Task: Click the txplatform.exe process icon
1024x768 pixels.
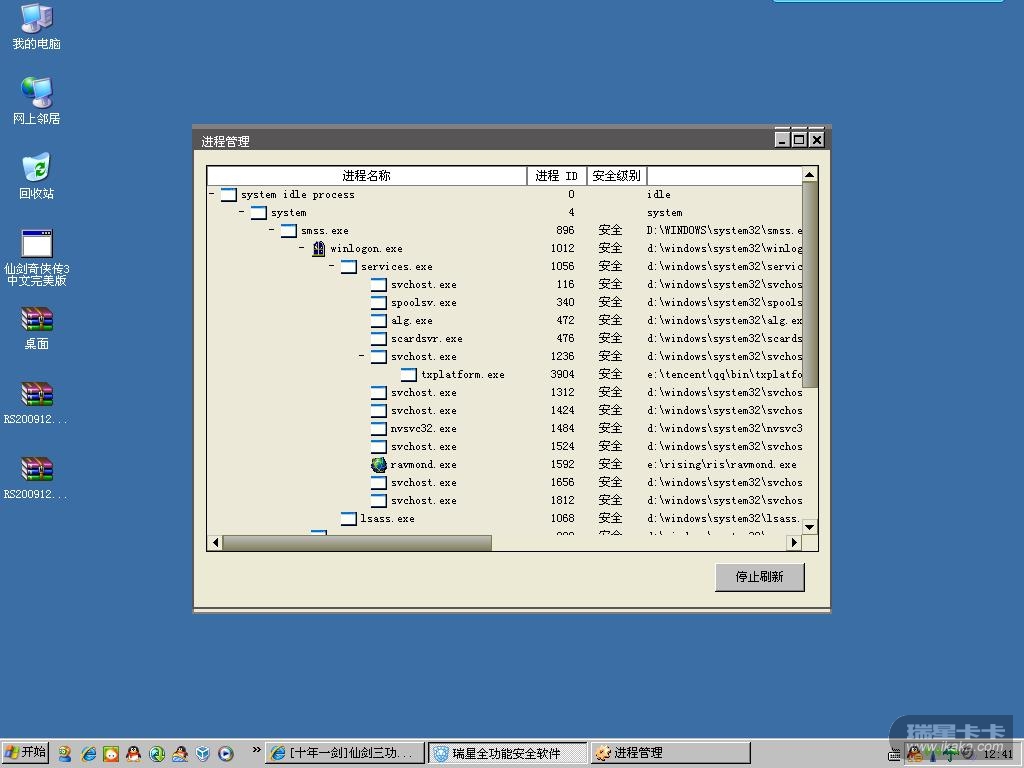Action: [408, 375]
